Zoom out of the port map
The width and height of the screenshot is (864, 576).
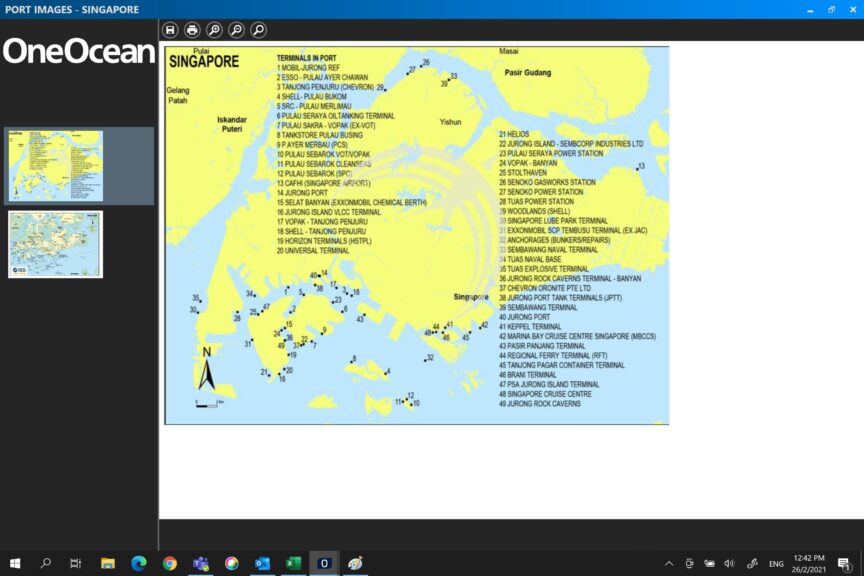click(236, 30)
